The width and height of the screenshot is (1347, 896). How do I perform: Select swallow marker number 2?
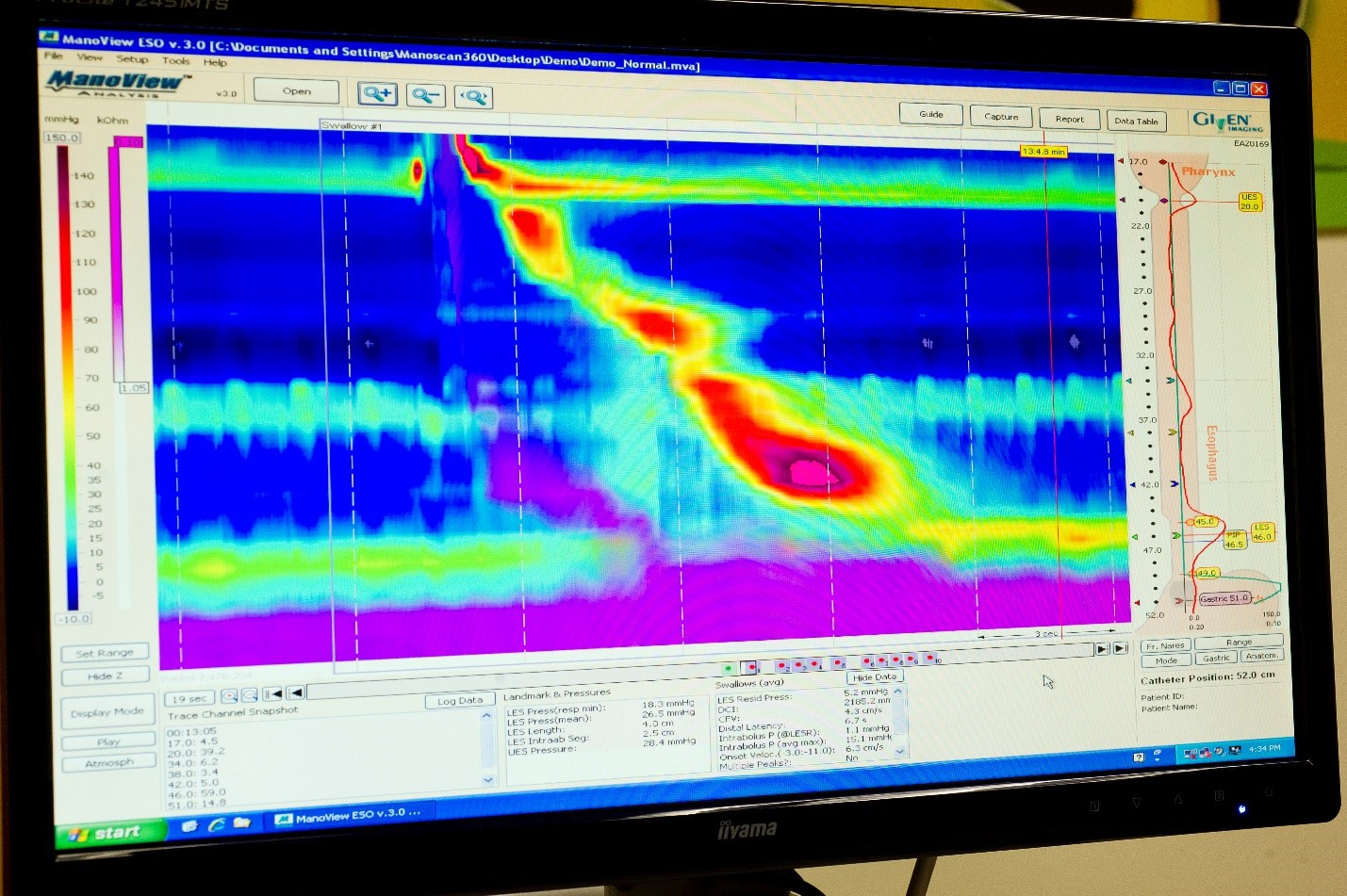click(x=782, y=666)
